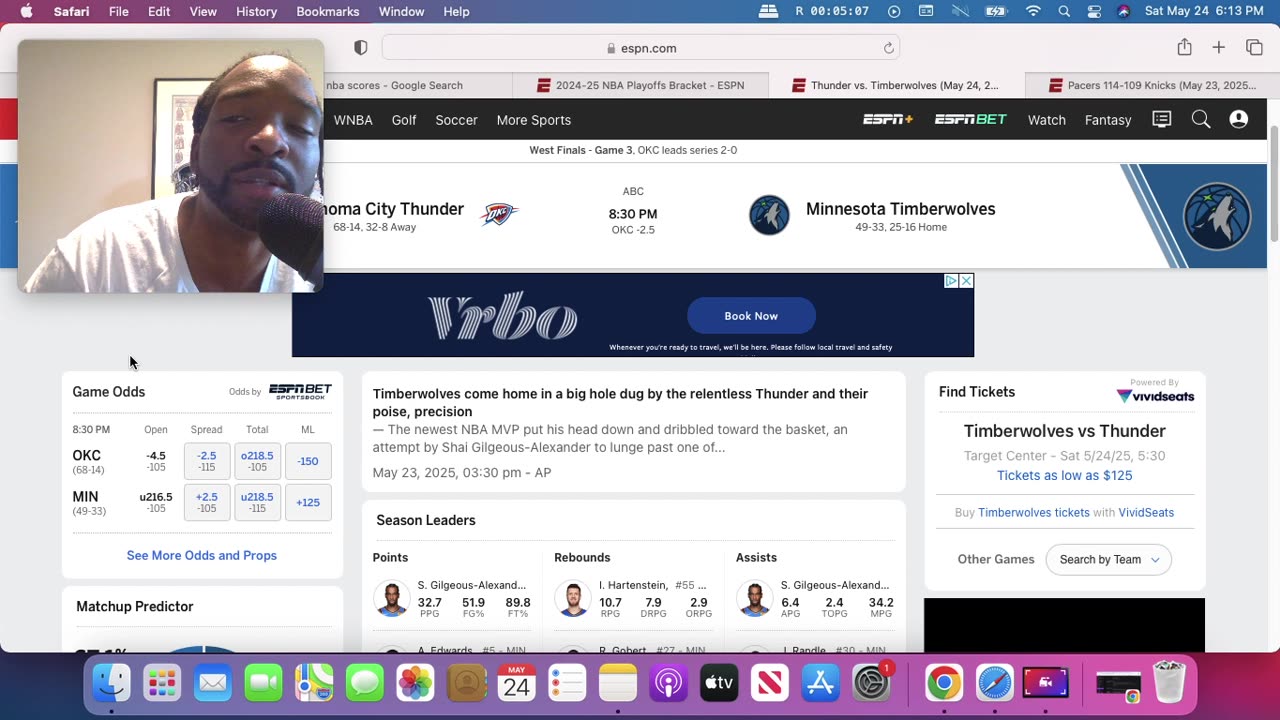The height and width of the screenshot is (720, 1280).
Task: Select MIN moneyline +125
Action: click(308, 502)
